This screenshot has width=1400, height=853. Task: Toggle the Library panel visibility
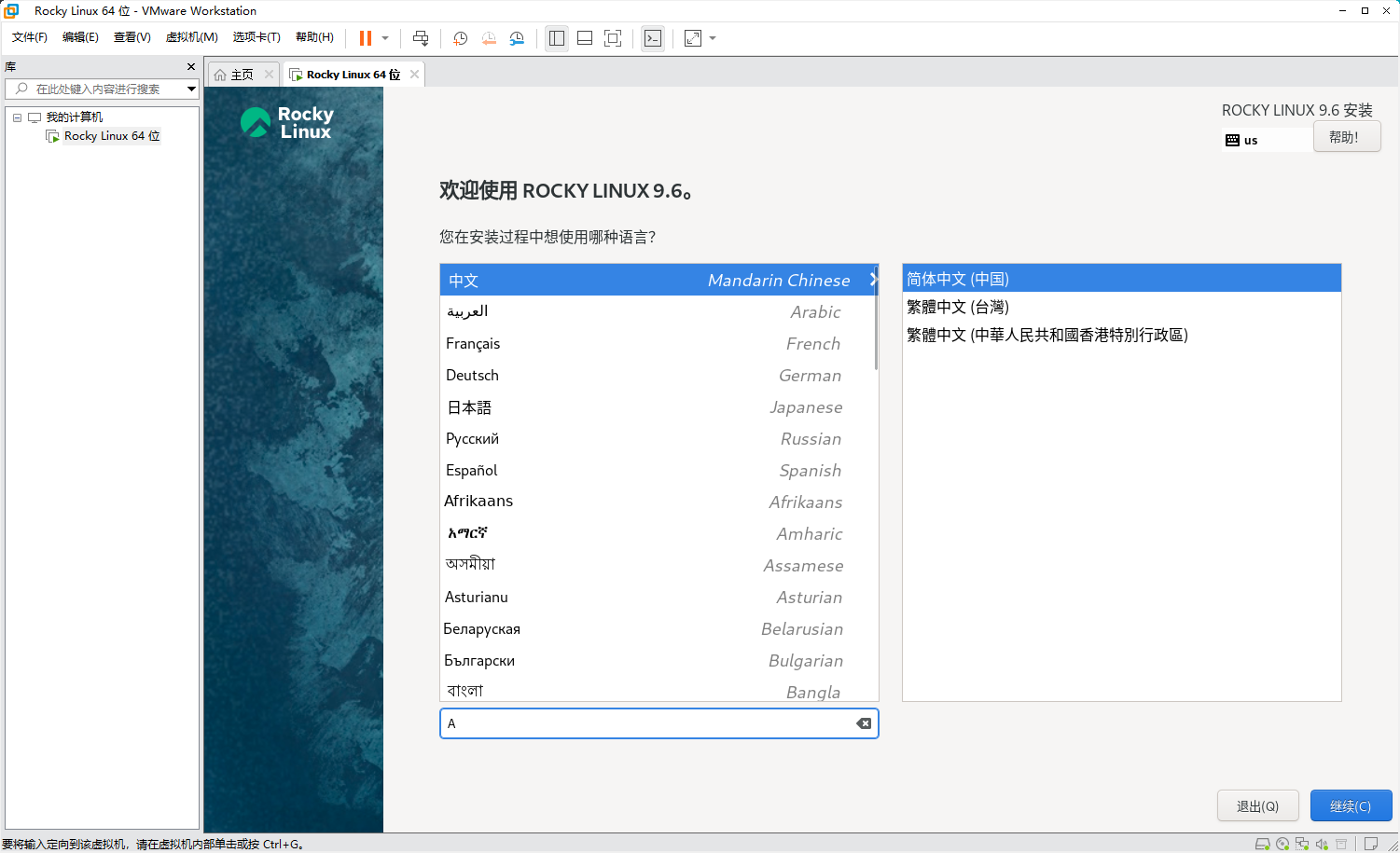pyautogui.click(x=557, y=38)
